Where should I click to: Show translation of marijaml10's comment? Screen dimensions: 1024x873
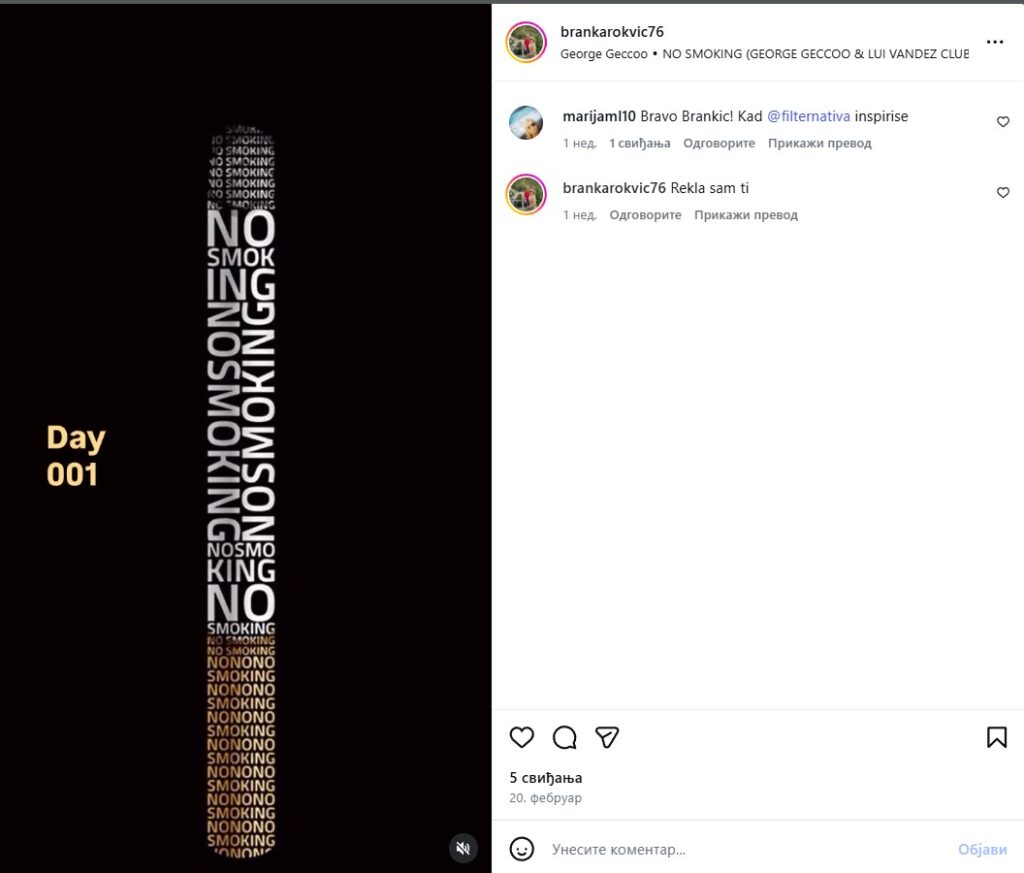[819, 143]
